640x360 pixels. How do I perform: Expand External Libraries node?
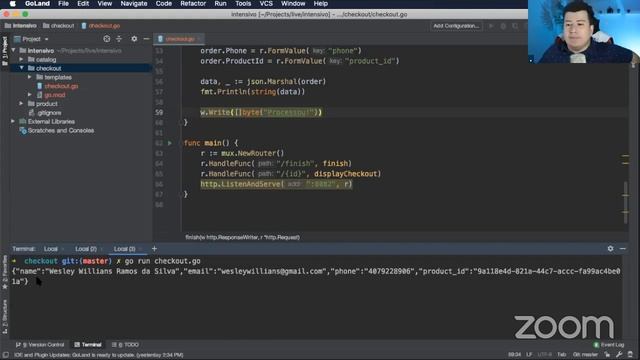(13, 122)
